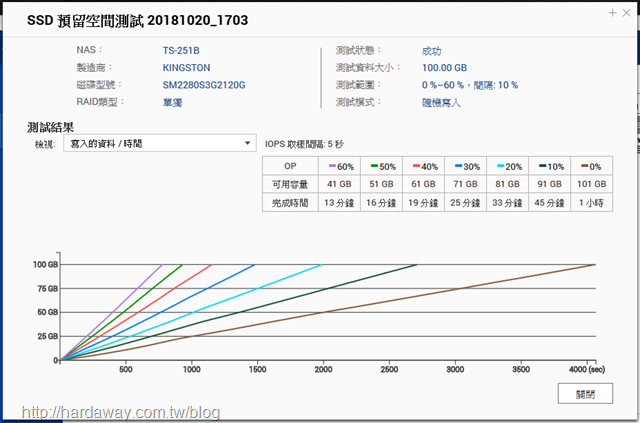Click the 500 x-axis tick label

(x=126, y=370)
